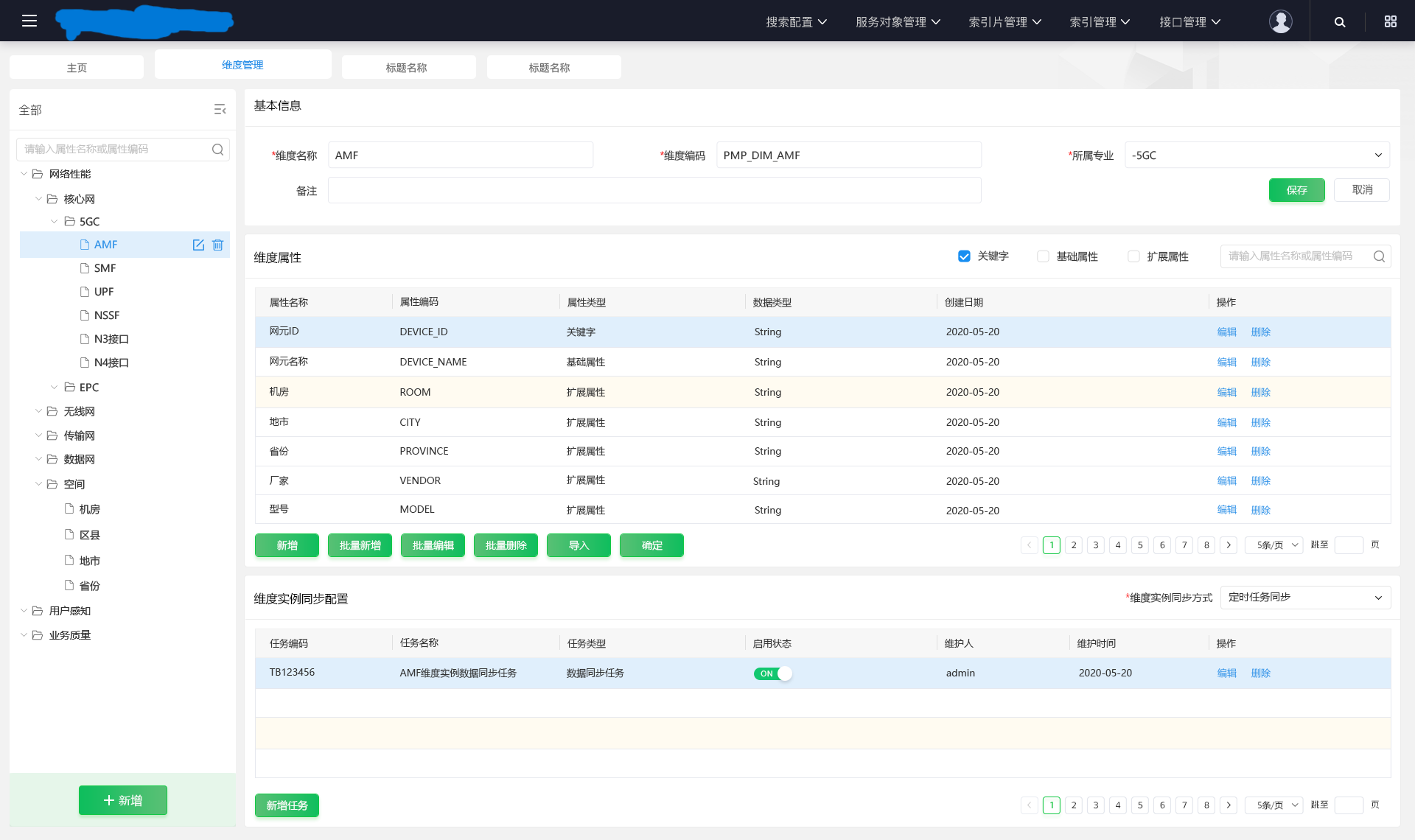Click the 取消 button

[1362, 190]
